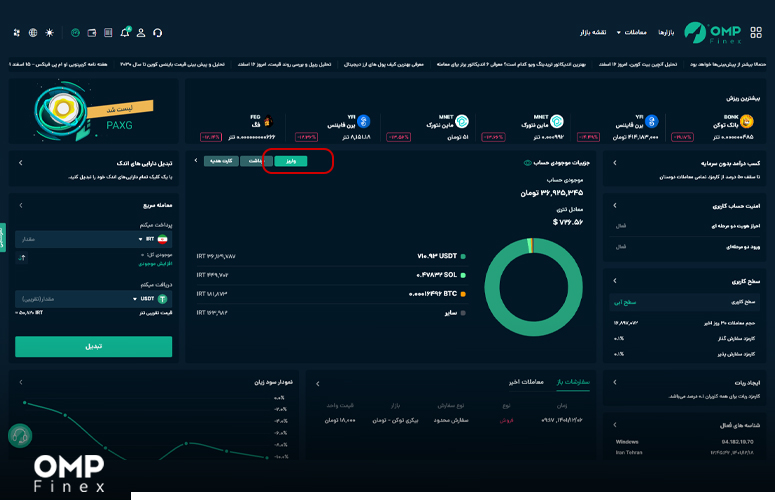Click the بیگی توکن - تومان order row
Image resolution: width=775 pixels, height=500 pixels.
tap(453, 420)
